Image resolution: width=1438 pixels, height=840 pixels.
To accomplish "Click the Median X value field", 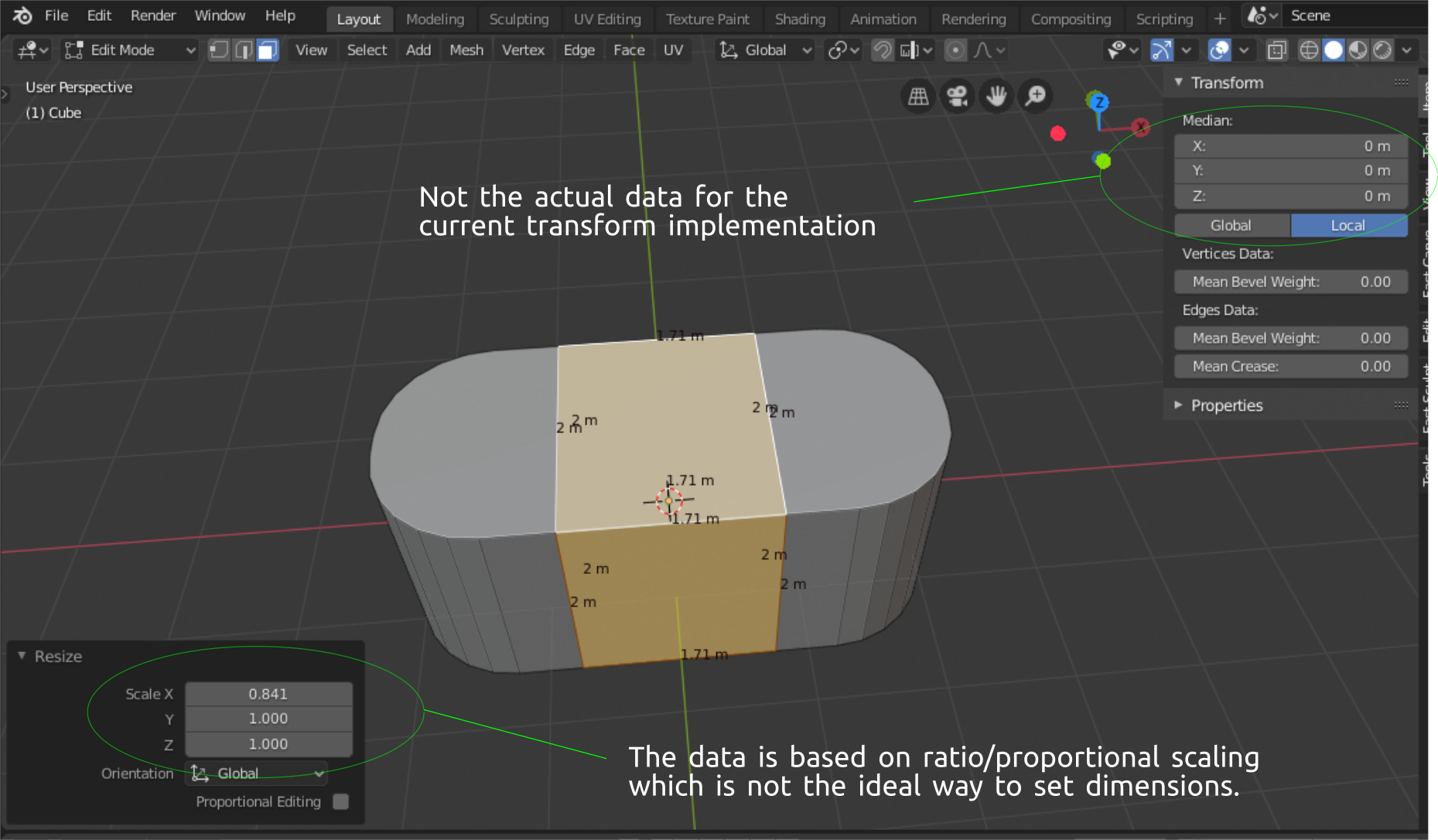I will tap(1291, 146).
